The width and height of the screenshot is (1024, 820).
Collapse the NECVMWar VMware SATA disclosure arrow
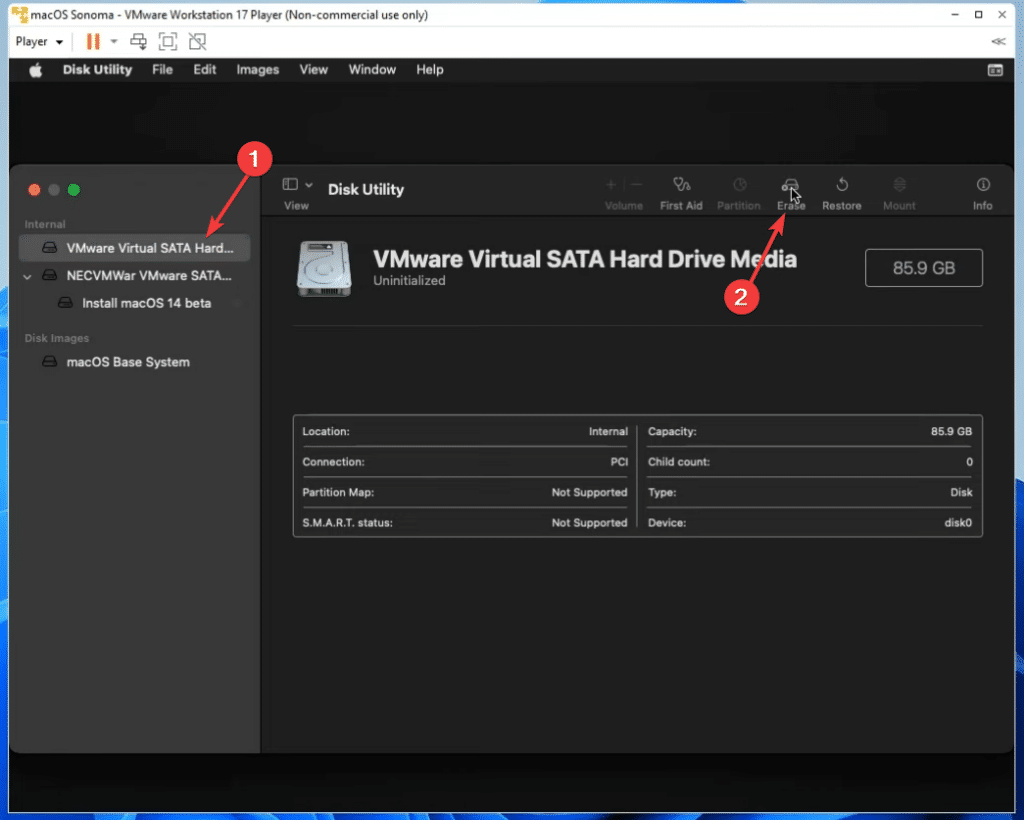(27, 277)
